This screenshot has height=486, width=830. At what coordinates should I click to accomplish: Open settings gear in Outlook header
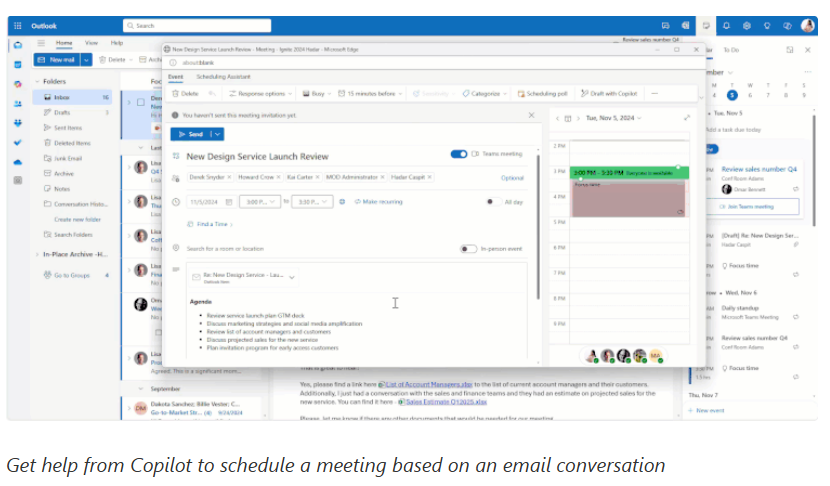746,25
